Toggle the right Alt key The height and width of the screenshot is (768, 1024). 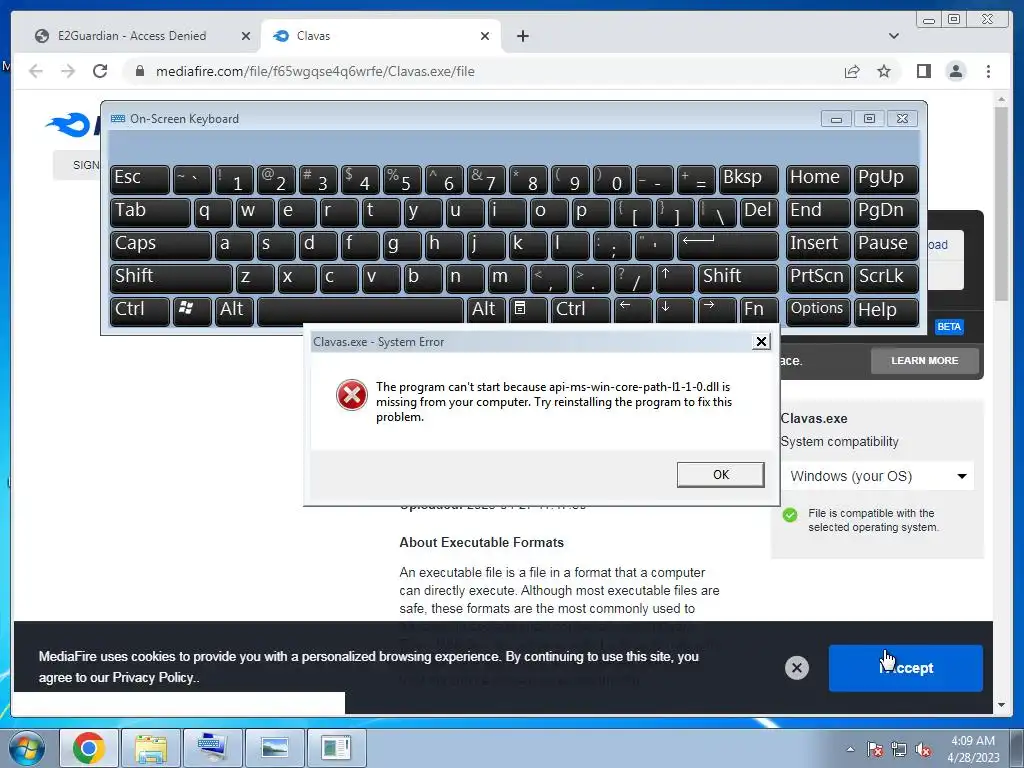click(x=487, y=311)
